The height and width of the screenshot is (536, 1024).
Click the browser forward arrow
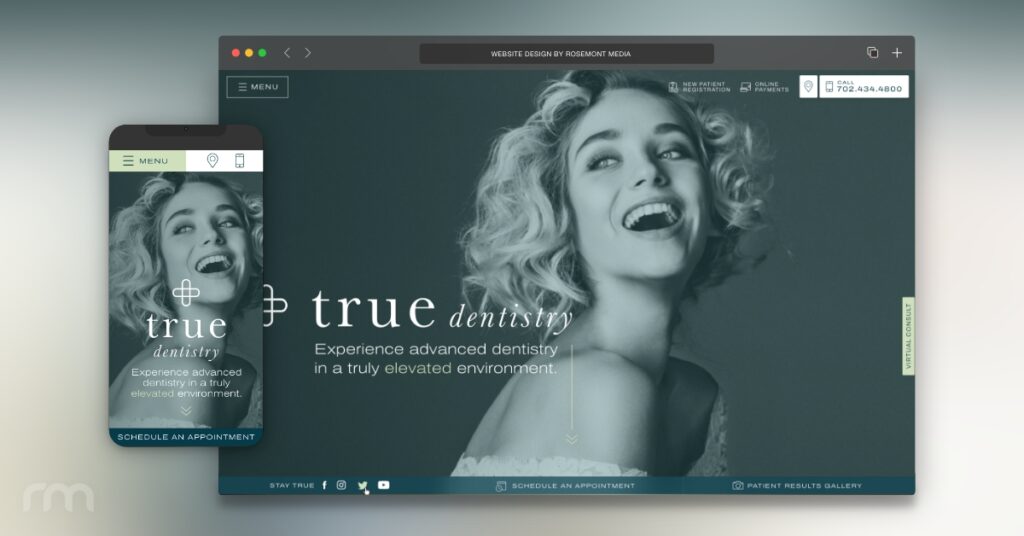coord(308,53)
